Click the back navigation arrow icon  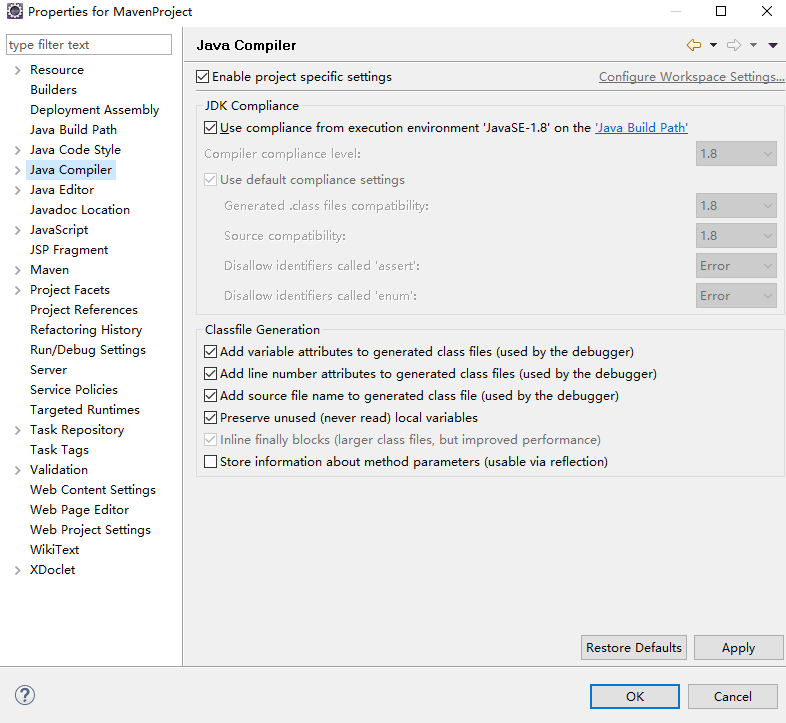tap(694, 45)
